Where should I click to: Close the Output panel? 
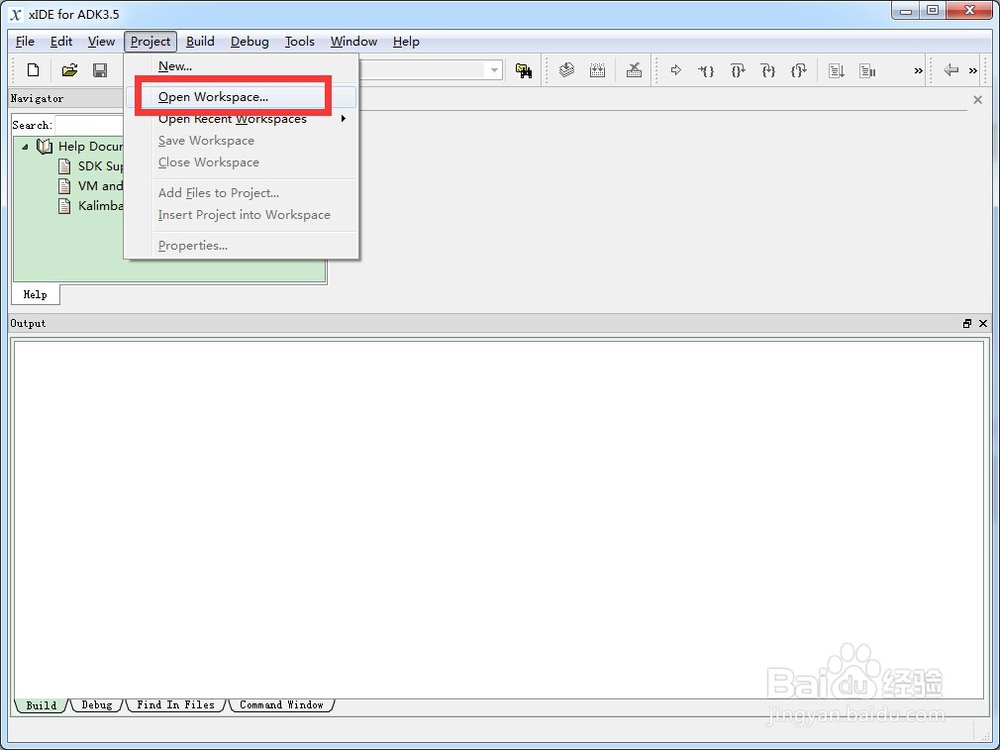point(983,323)
